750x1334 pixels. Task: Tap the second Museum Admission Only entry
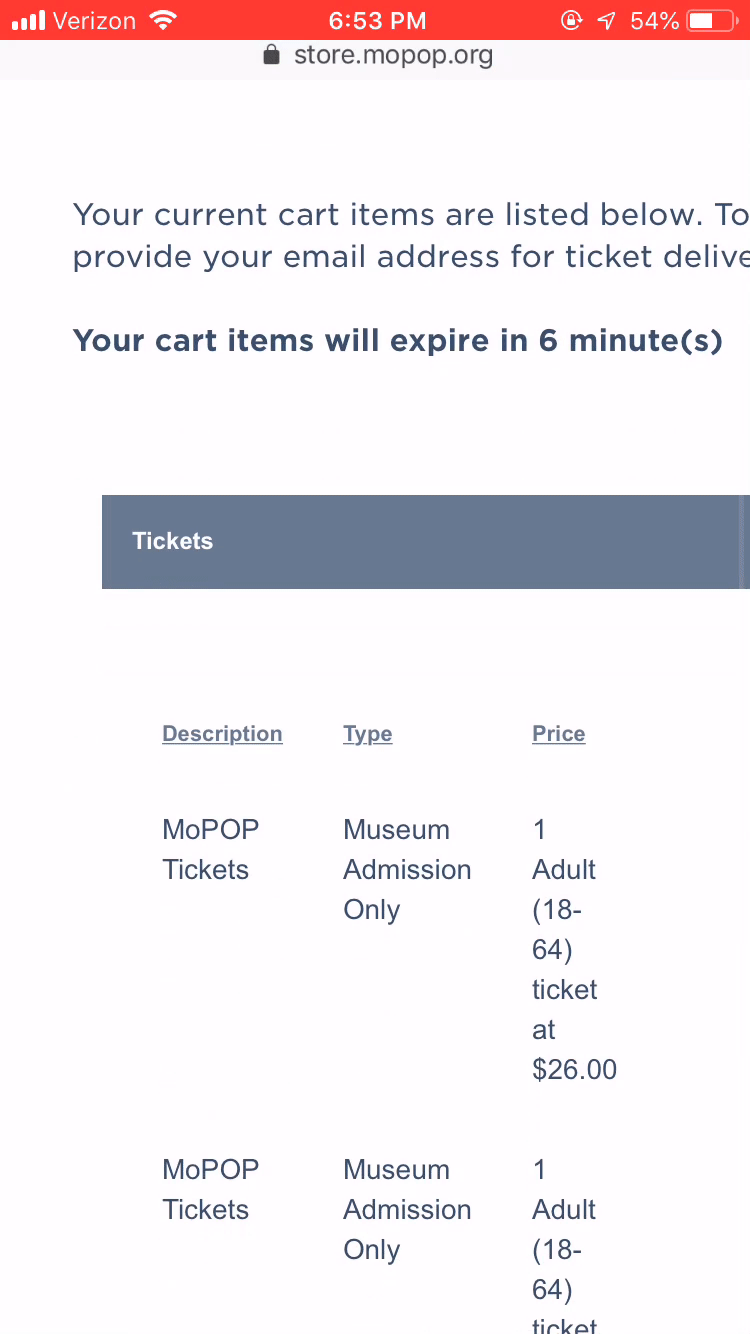tap(406, 1209)
